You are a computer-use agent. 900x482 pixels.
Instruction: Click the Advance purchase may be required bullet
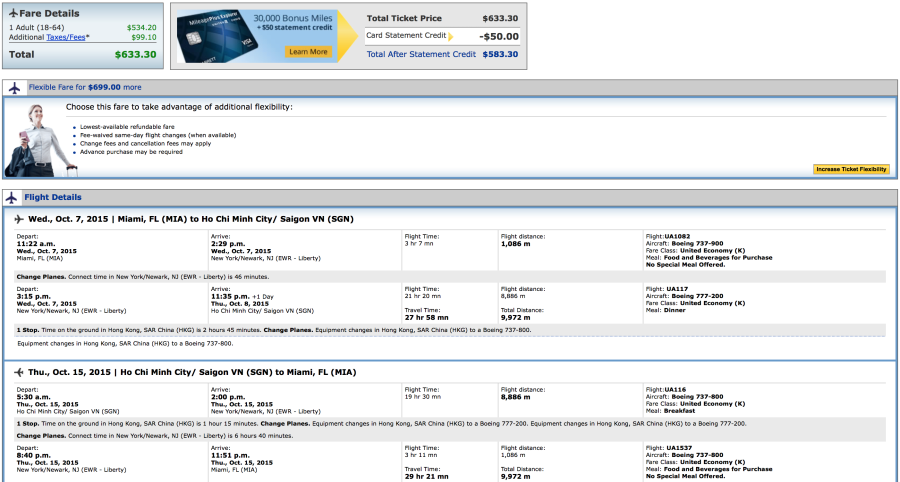(131, 152)
